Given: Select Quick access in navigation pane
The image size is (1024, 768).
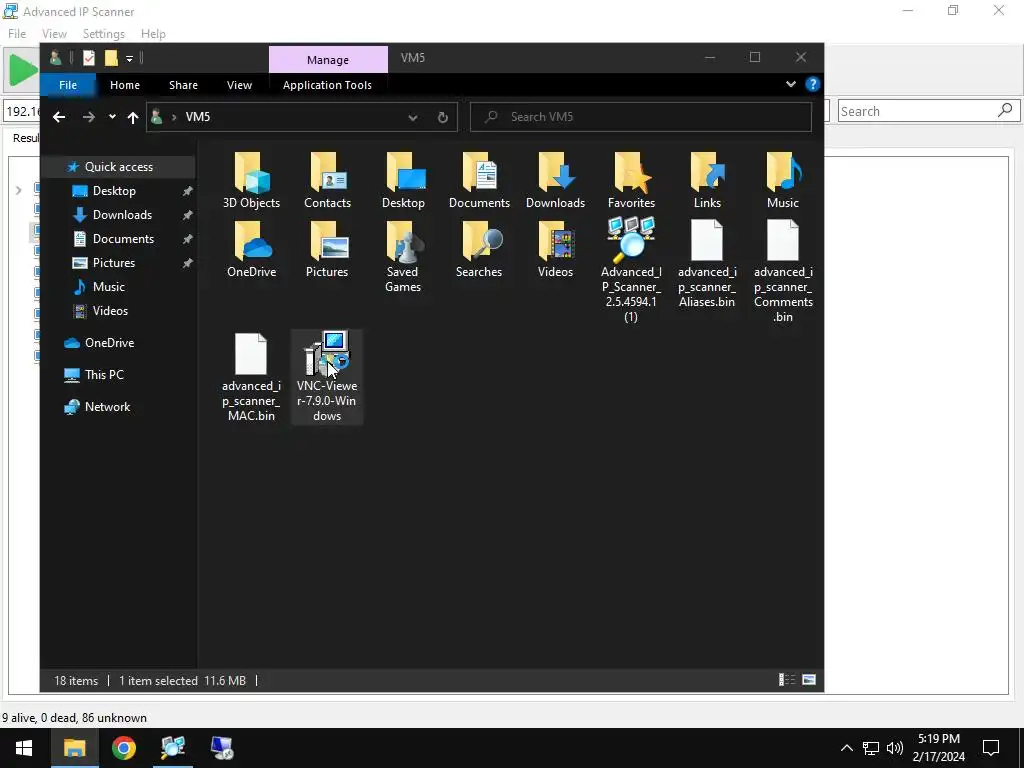Looking at the screenshot, I should pos(118,167).
